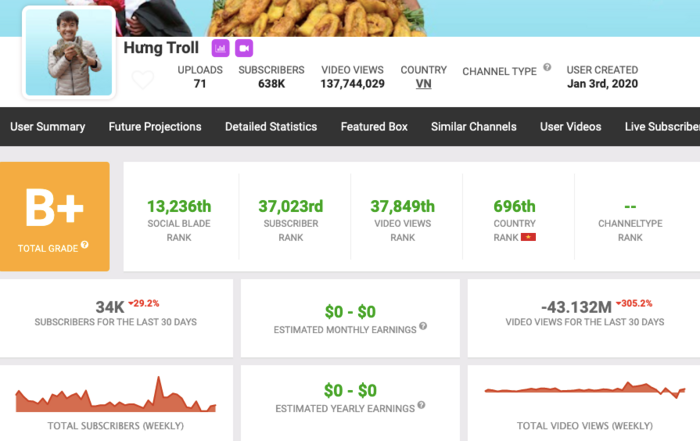Go to the Similar Channels tab

473,127
